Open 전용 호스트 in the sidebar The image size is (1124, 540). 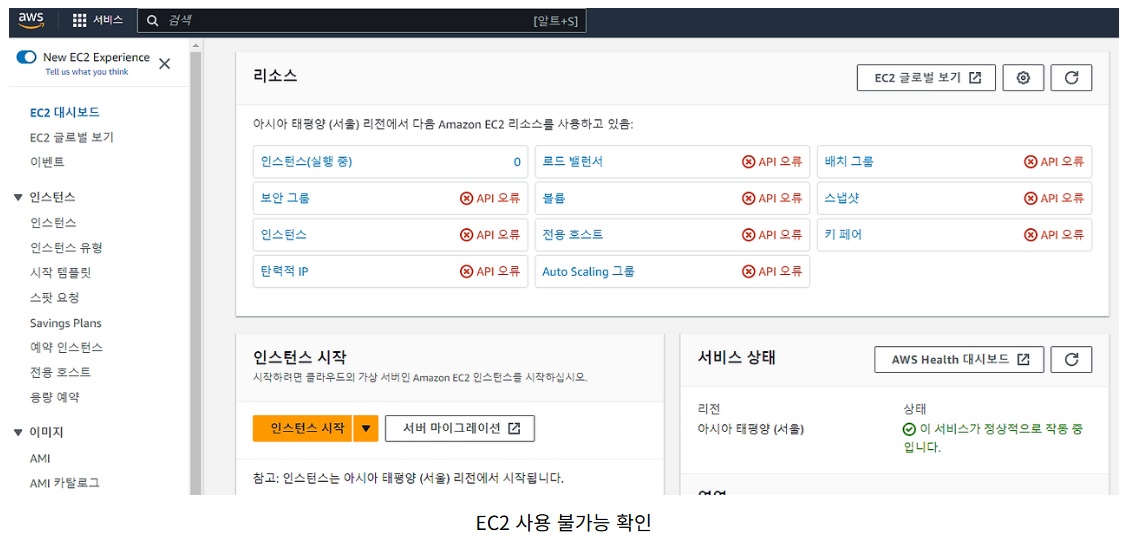60,372
